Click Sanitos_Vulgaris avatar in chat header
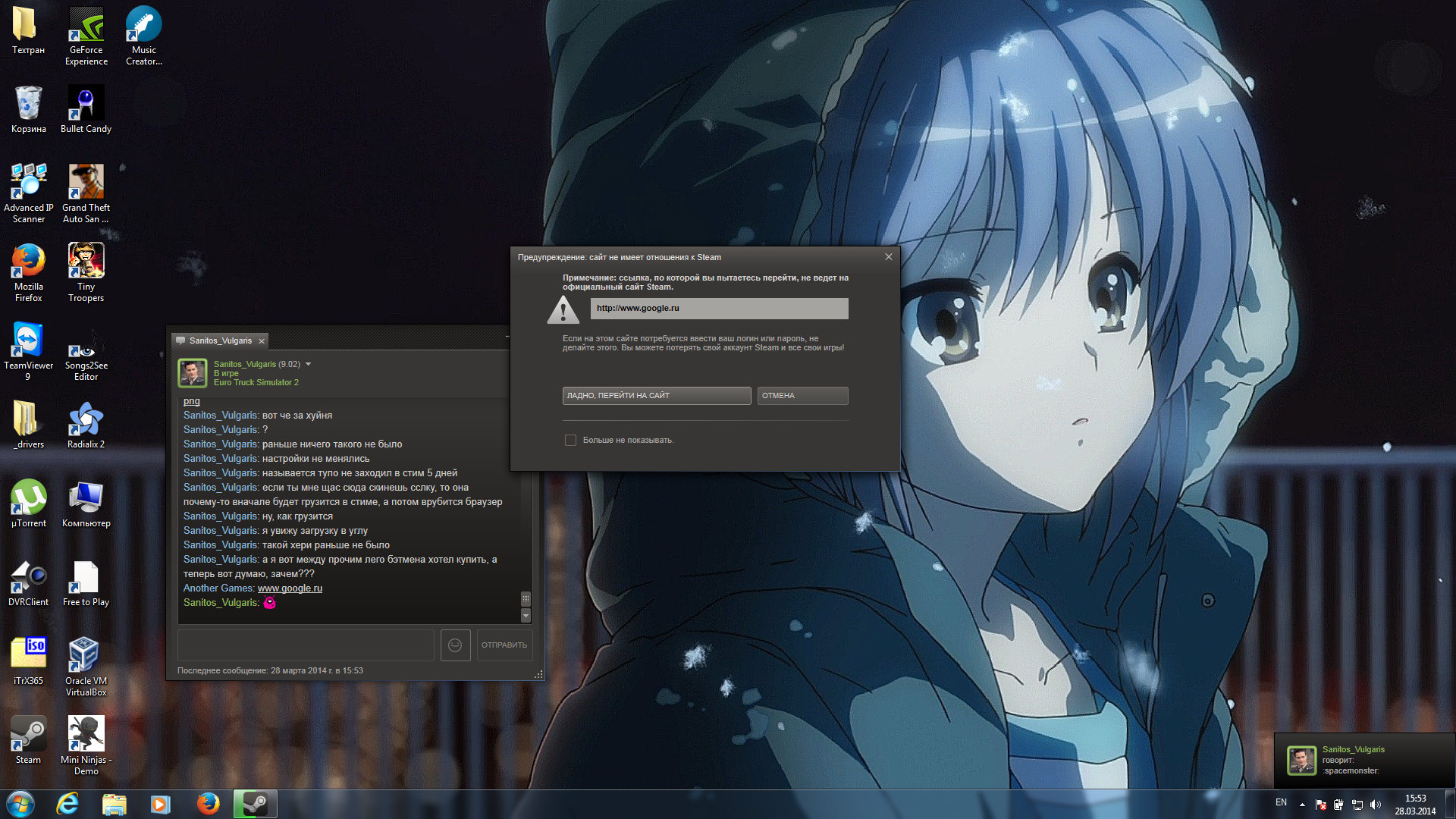1456x819 pixels. (x=192, y=373)
